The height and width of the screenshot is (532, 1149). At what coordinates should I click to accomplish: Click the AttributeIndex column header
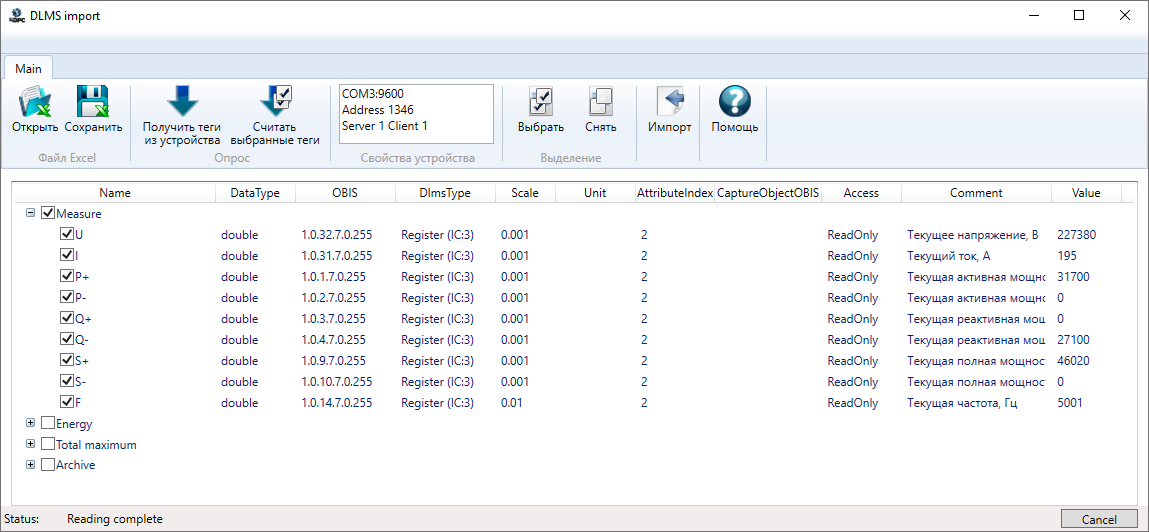[x=675, y=193]
